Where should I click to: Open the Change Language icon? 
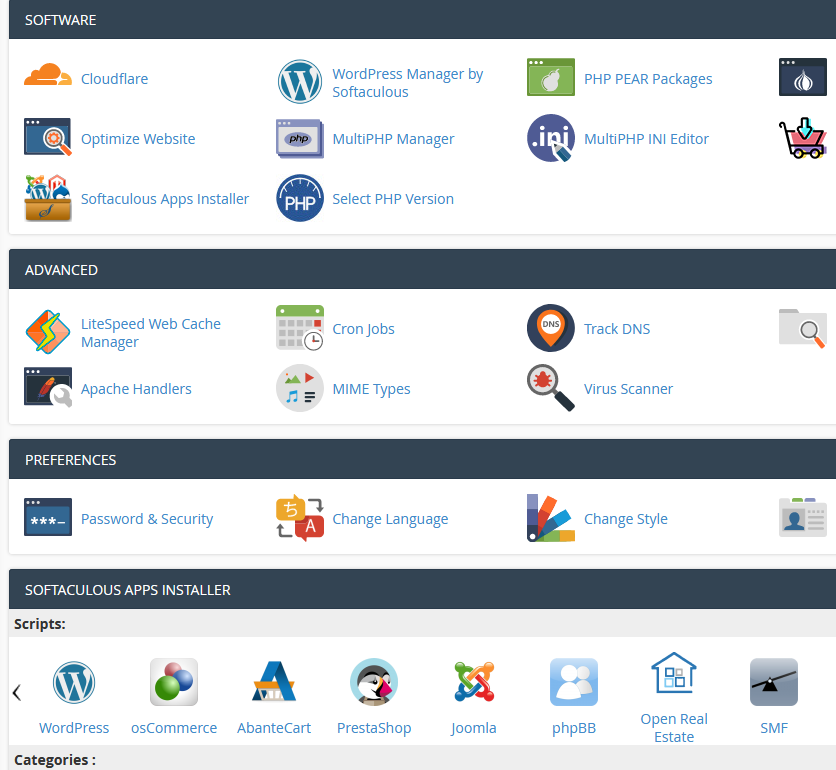[x=298, y=518]
